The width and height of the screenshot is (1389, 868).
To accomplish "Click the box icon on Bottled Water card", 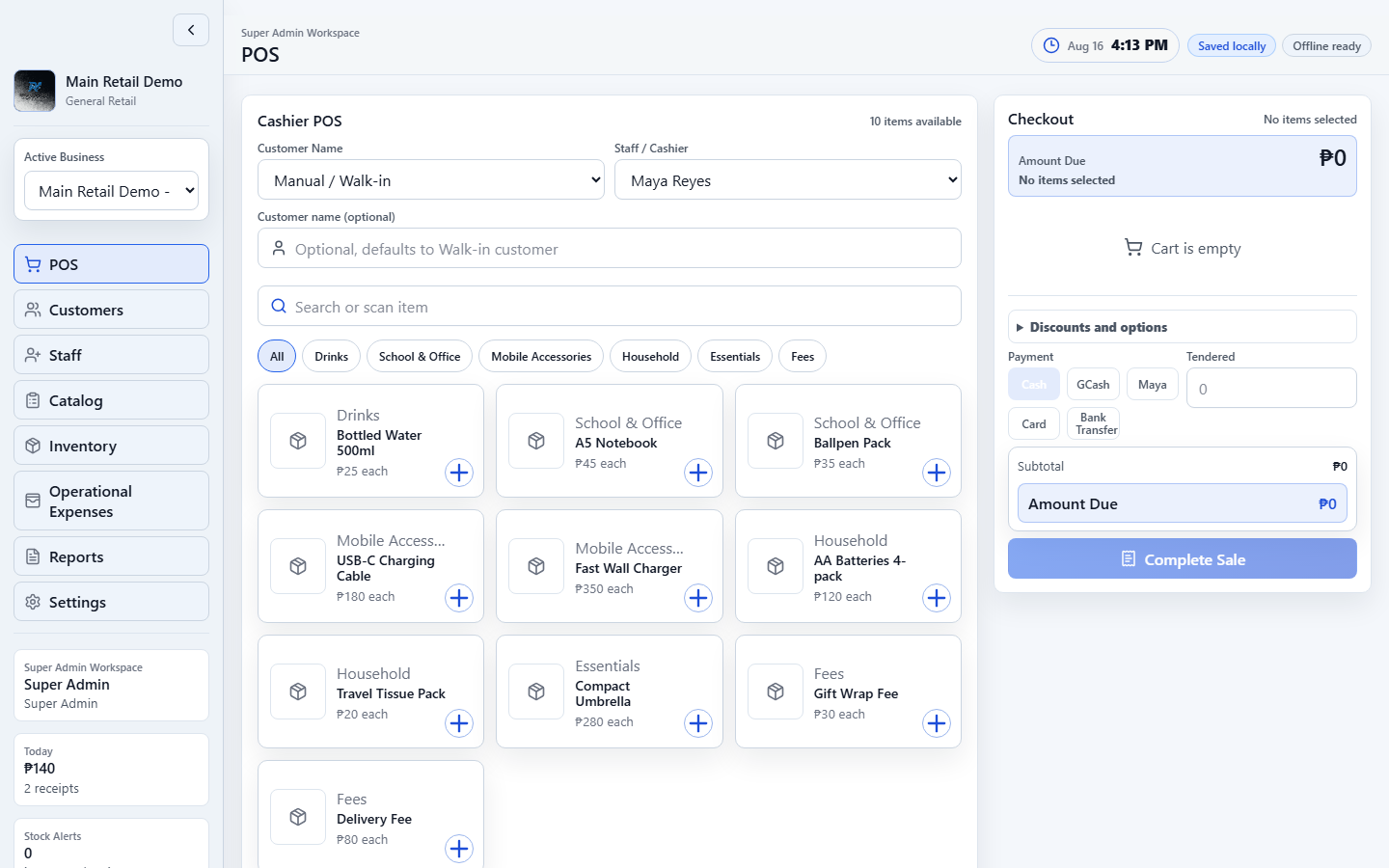I will 298,441.
